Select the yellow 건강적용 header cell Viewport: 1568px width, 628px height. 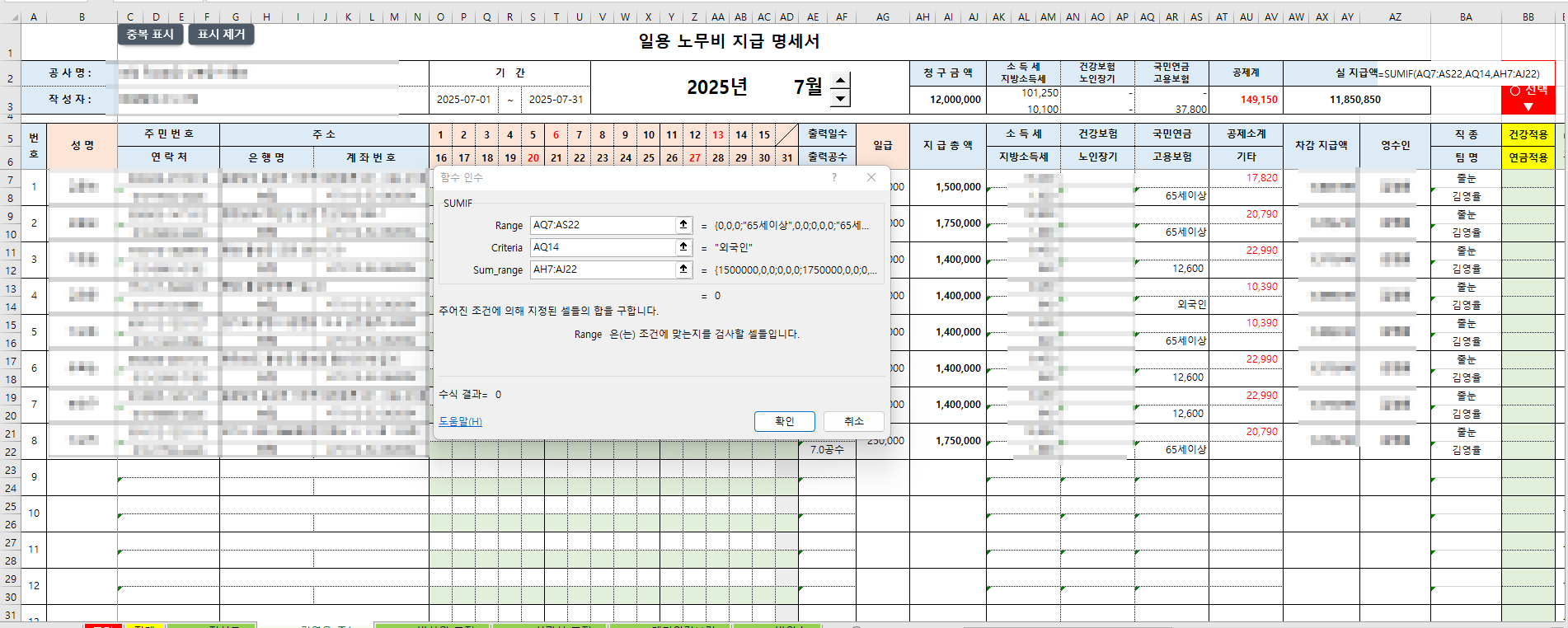[x=1528, y=134]
